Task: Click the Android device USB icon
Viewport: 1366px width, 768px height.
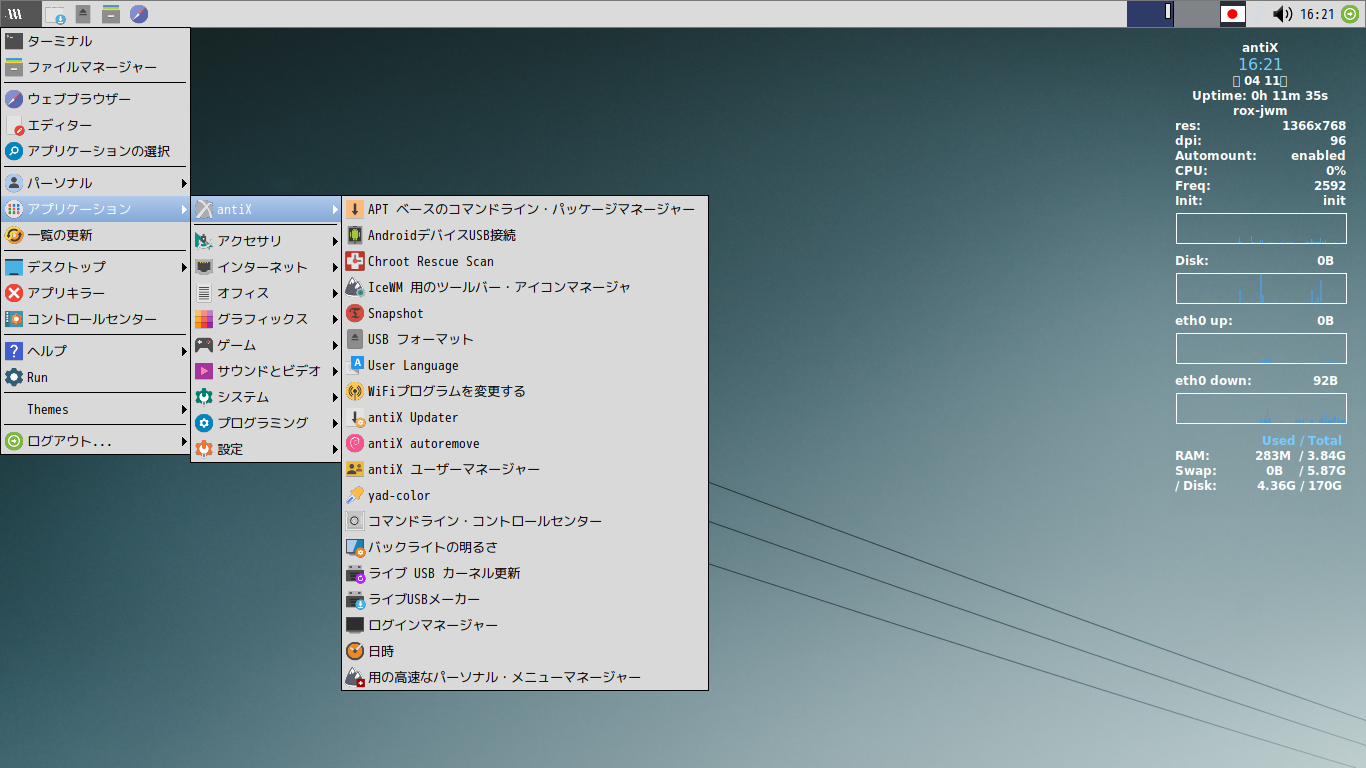Action: point(354,235)
